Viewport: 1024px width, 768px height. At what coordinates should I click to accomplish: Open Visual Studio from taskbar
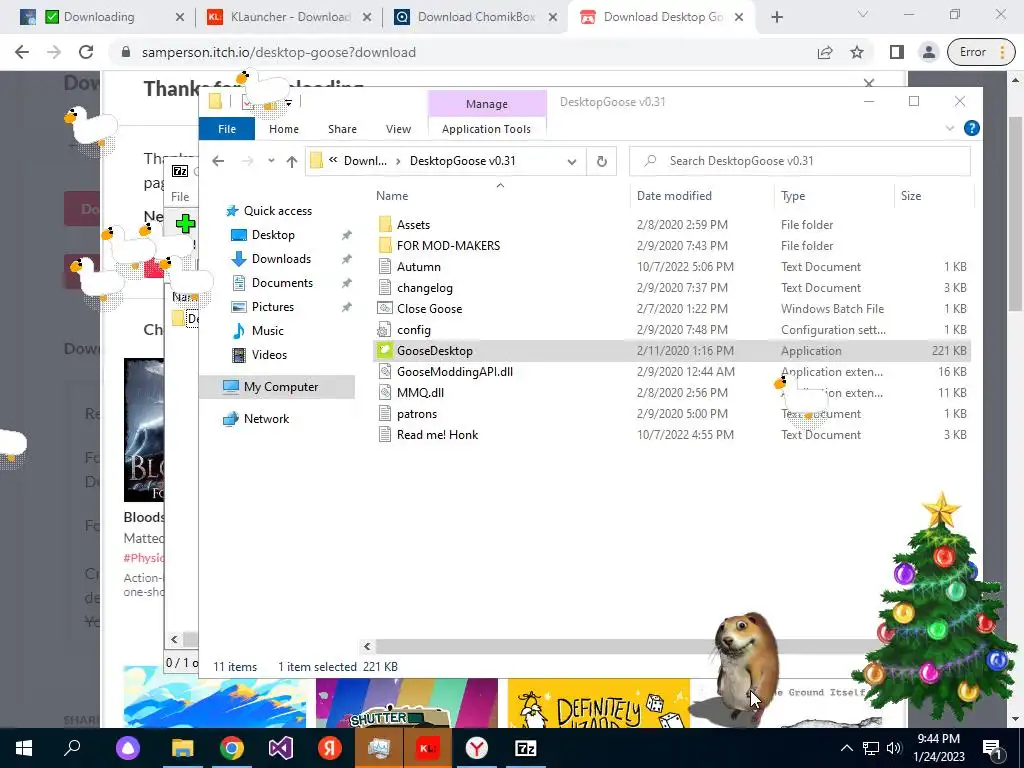pos(281,748)
